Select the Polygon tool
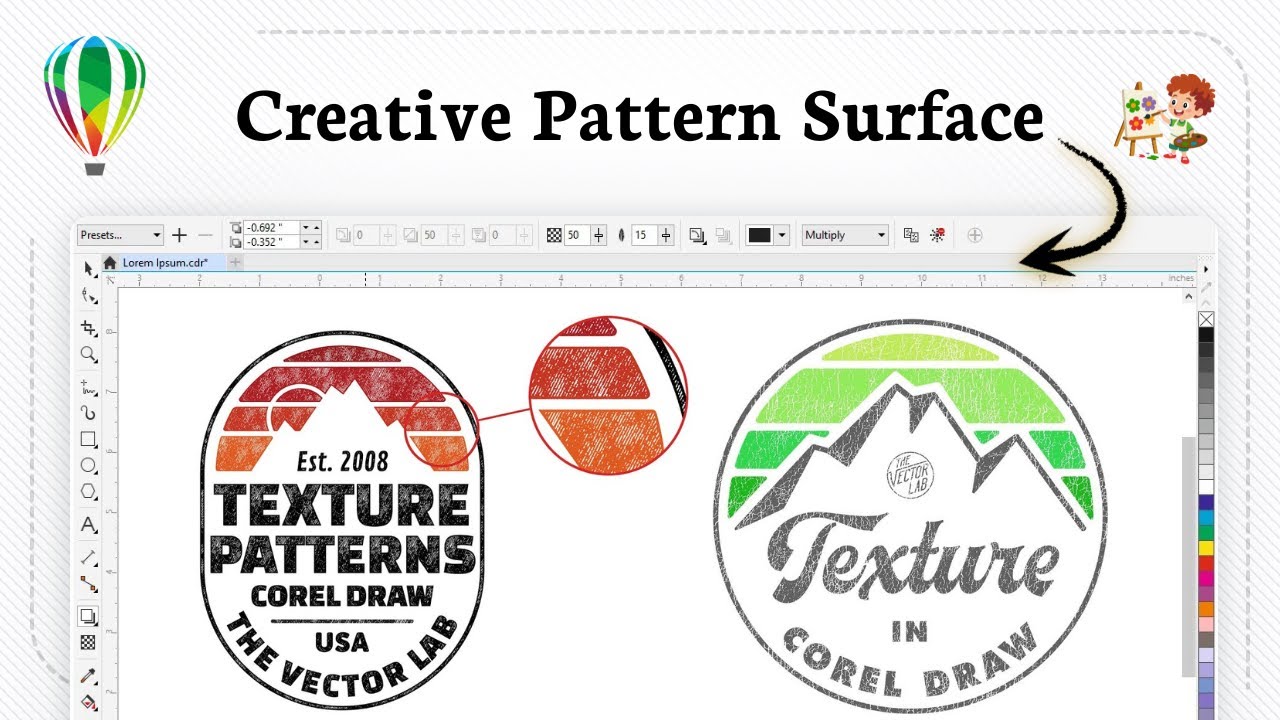This screenshot has width=1280, height=720. tap(88, 492)
